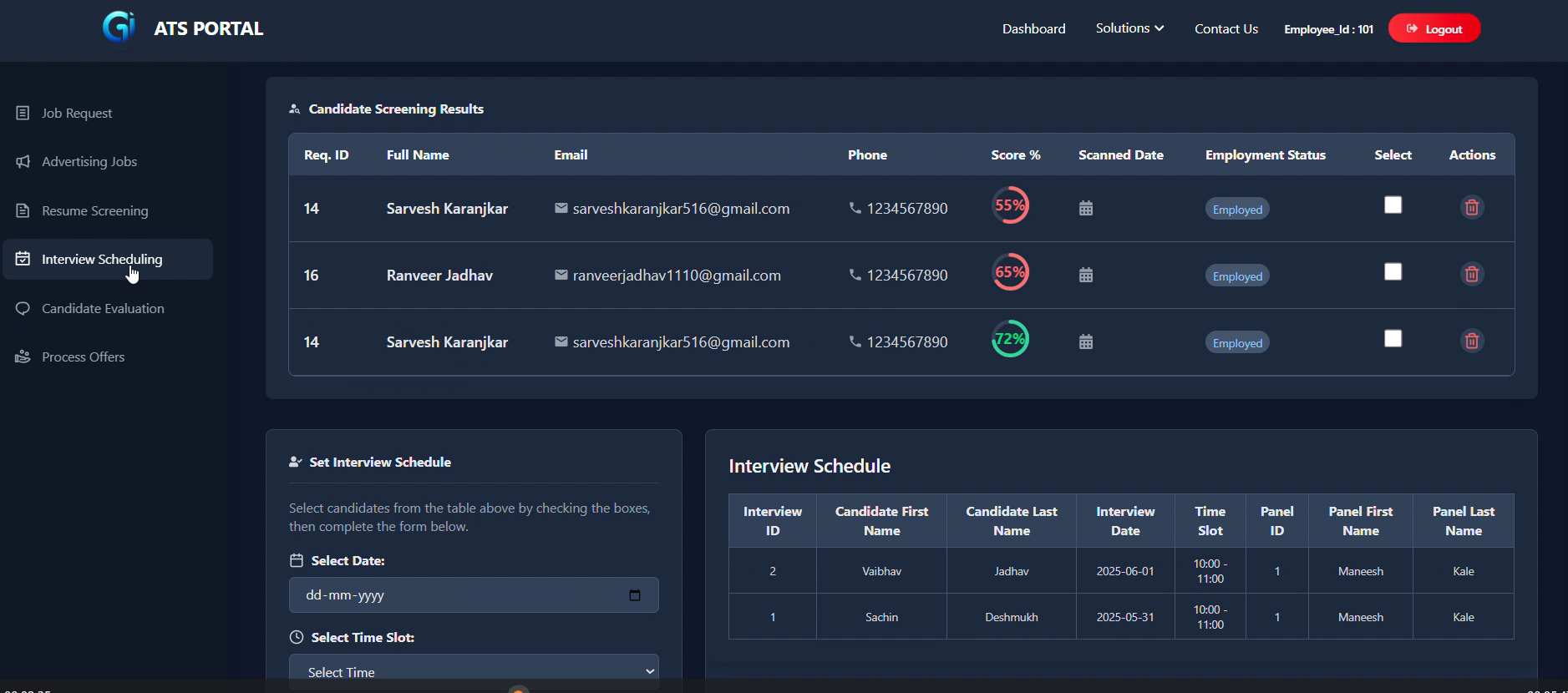
Task: Select the candidate with the 72% score
Action: (1393, 339)
